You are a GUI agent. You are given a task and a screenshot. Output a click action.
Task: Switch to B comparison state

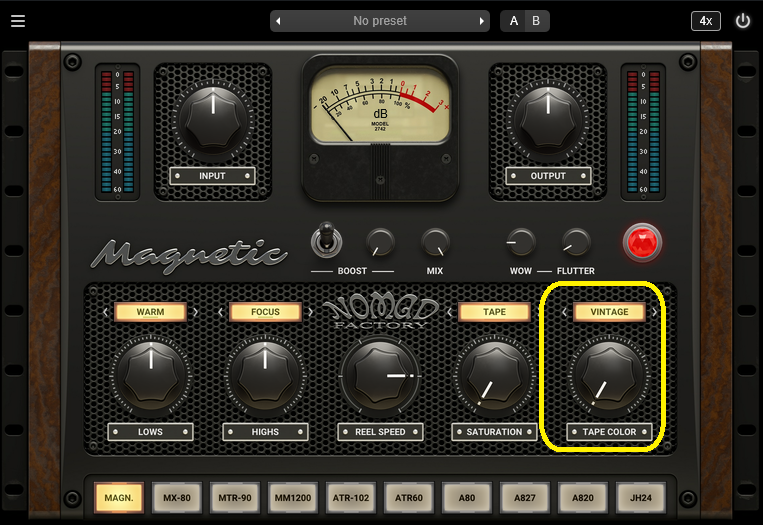coord(536,21)
